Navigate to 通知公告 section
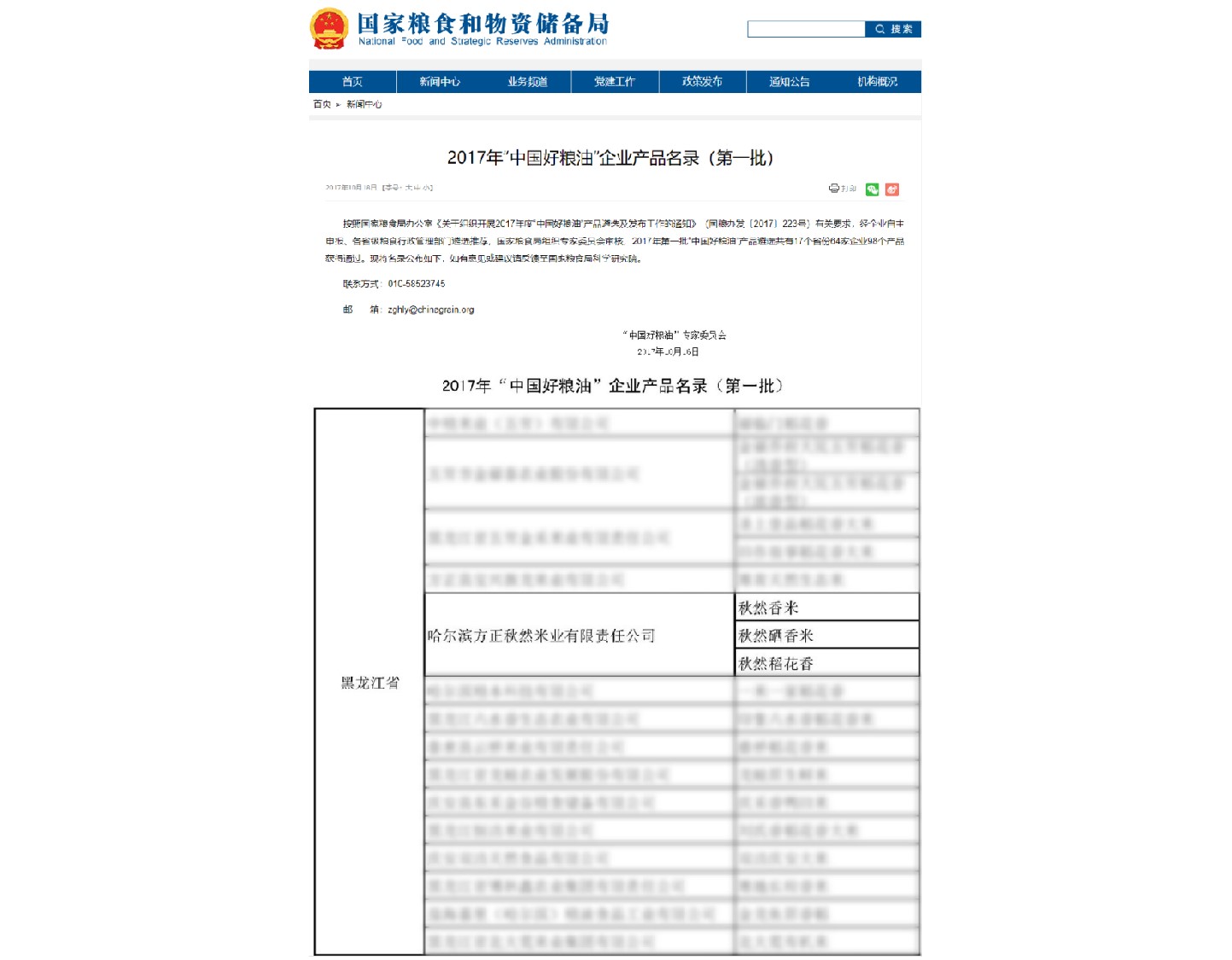Viewport: 1232px width, 960px height. click(x=790, y=82)
